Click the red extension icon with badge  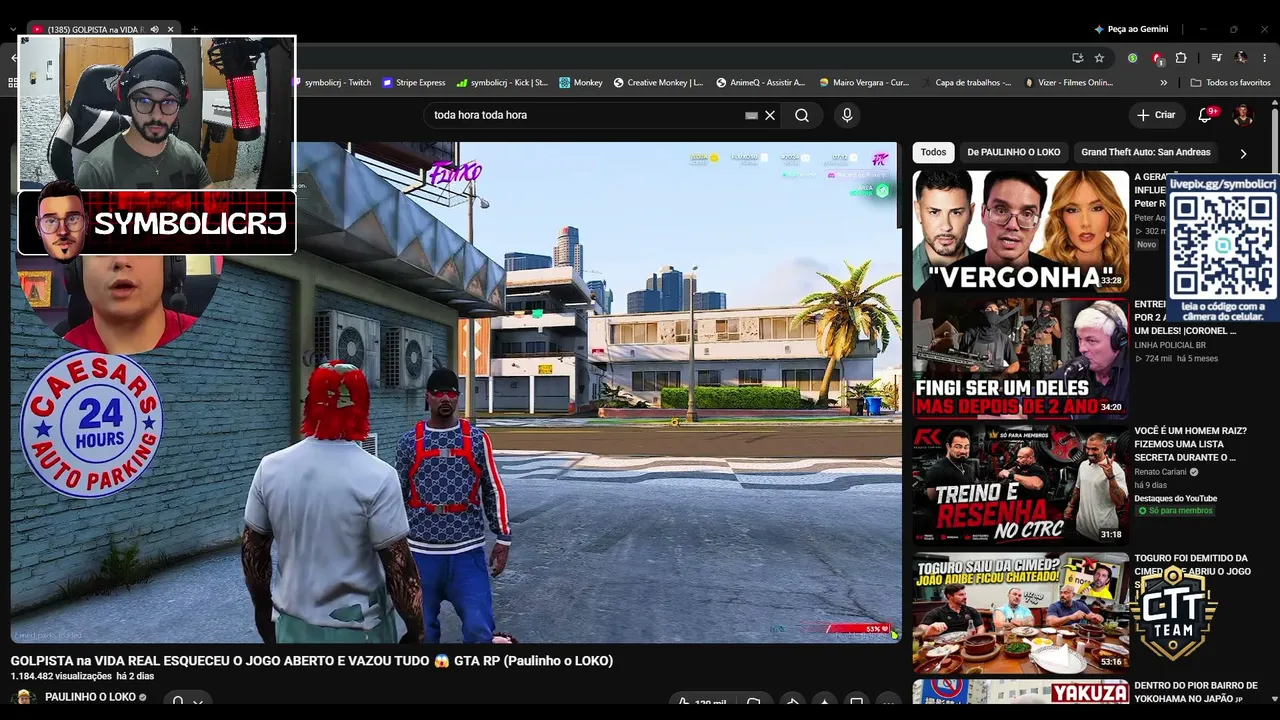tap(1157, 58)
